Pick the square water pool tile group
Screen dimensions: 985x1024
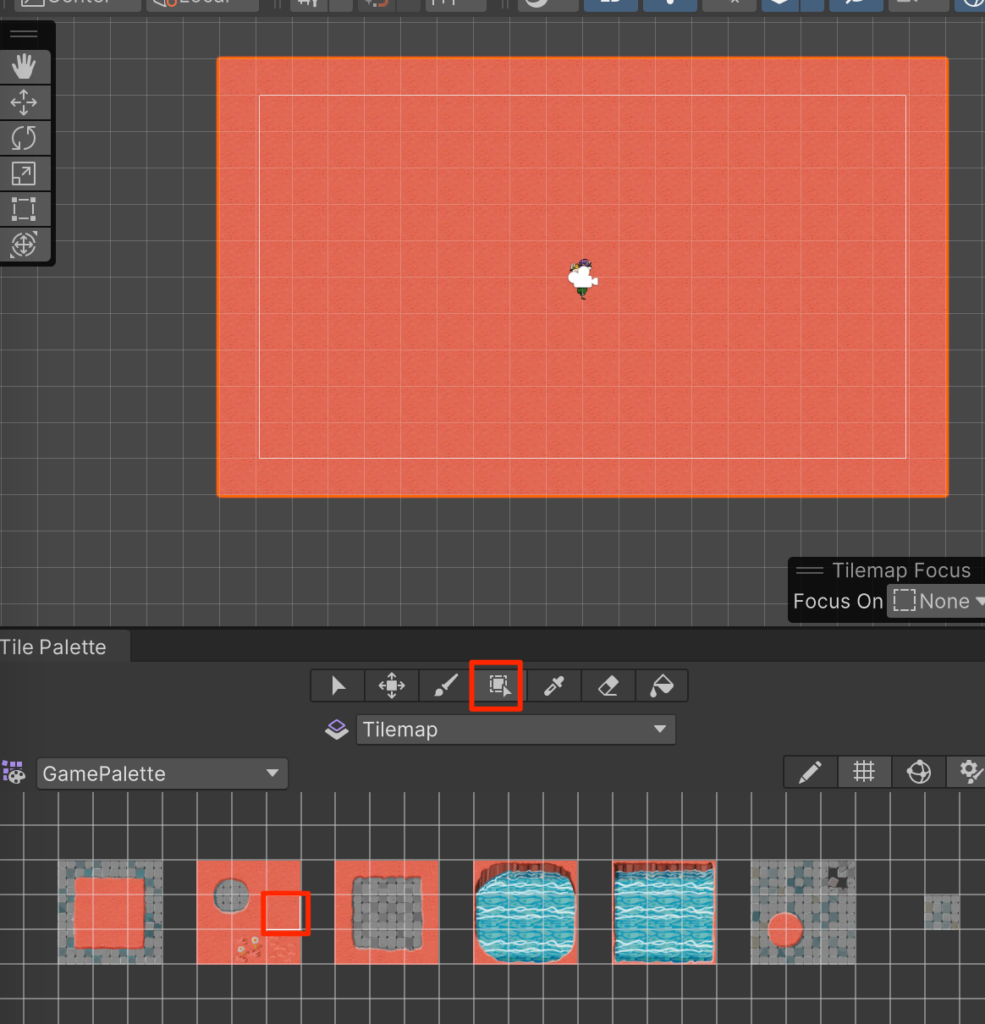(664, 912)
